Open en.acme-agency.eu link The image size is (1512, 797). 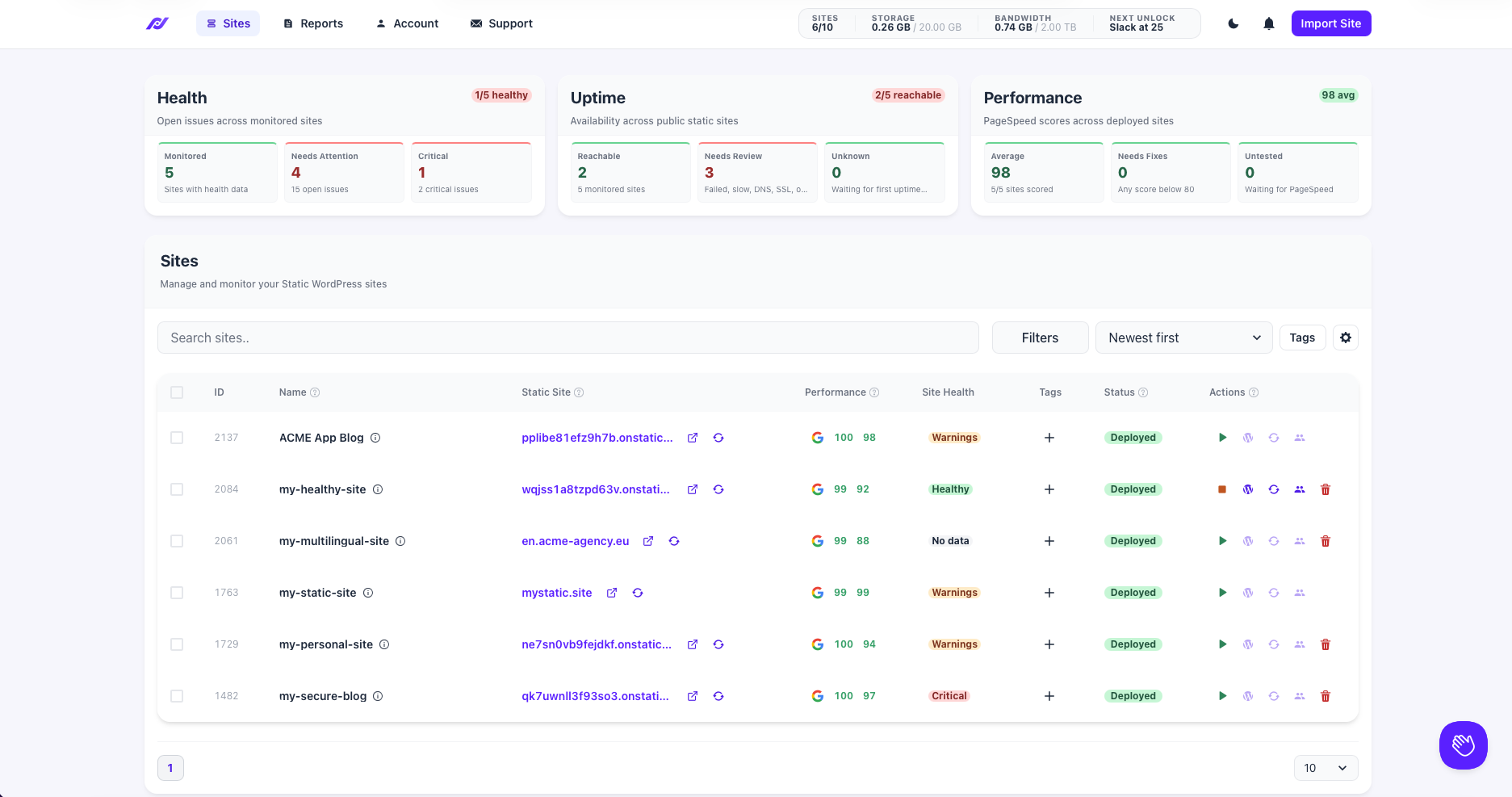(x=575, y=541)
